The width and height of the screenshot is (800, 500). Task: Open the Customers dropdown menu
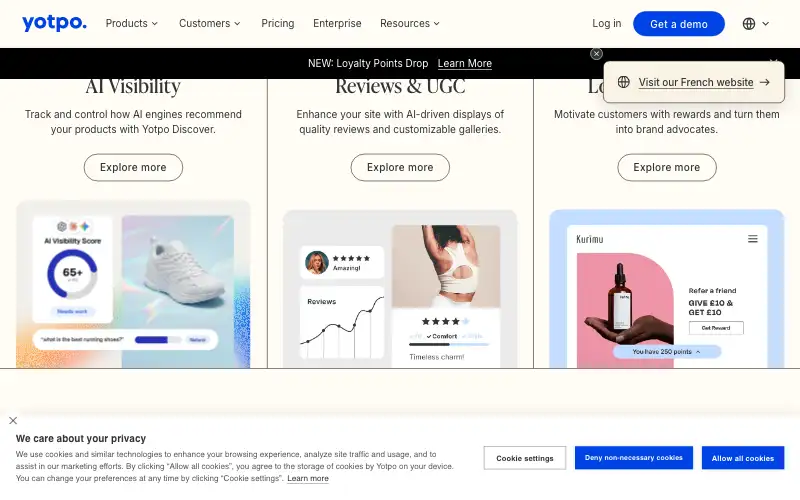[209, 23]
